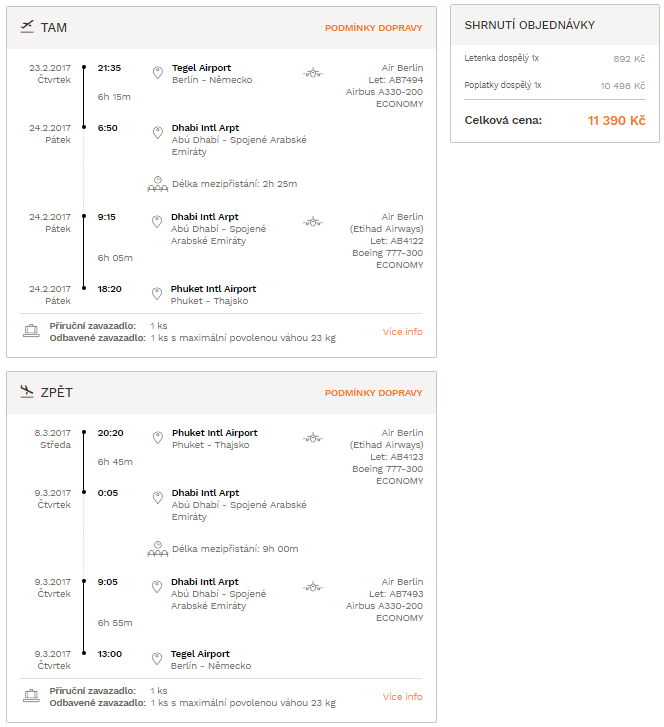
Task: Click the layover icon beside 2h 25m stopover
Action: point(158,184)
